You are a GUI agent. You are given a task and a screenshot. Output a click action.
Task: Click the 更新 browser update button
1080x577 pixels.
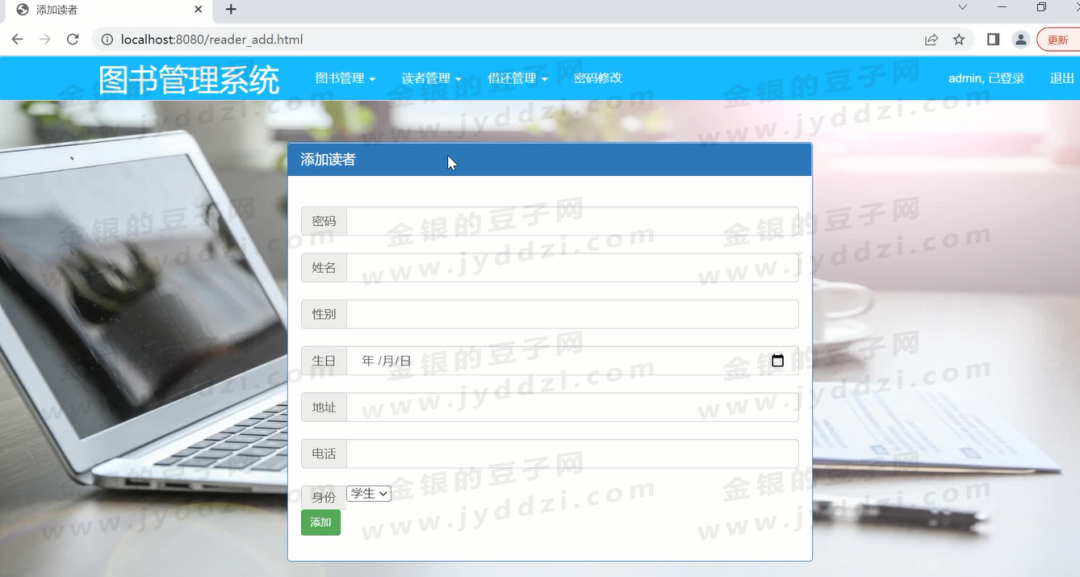pos(1058,40)
